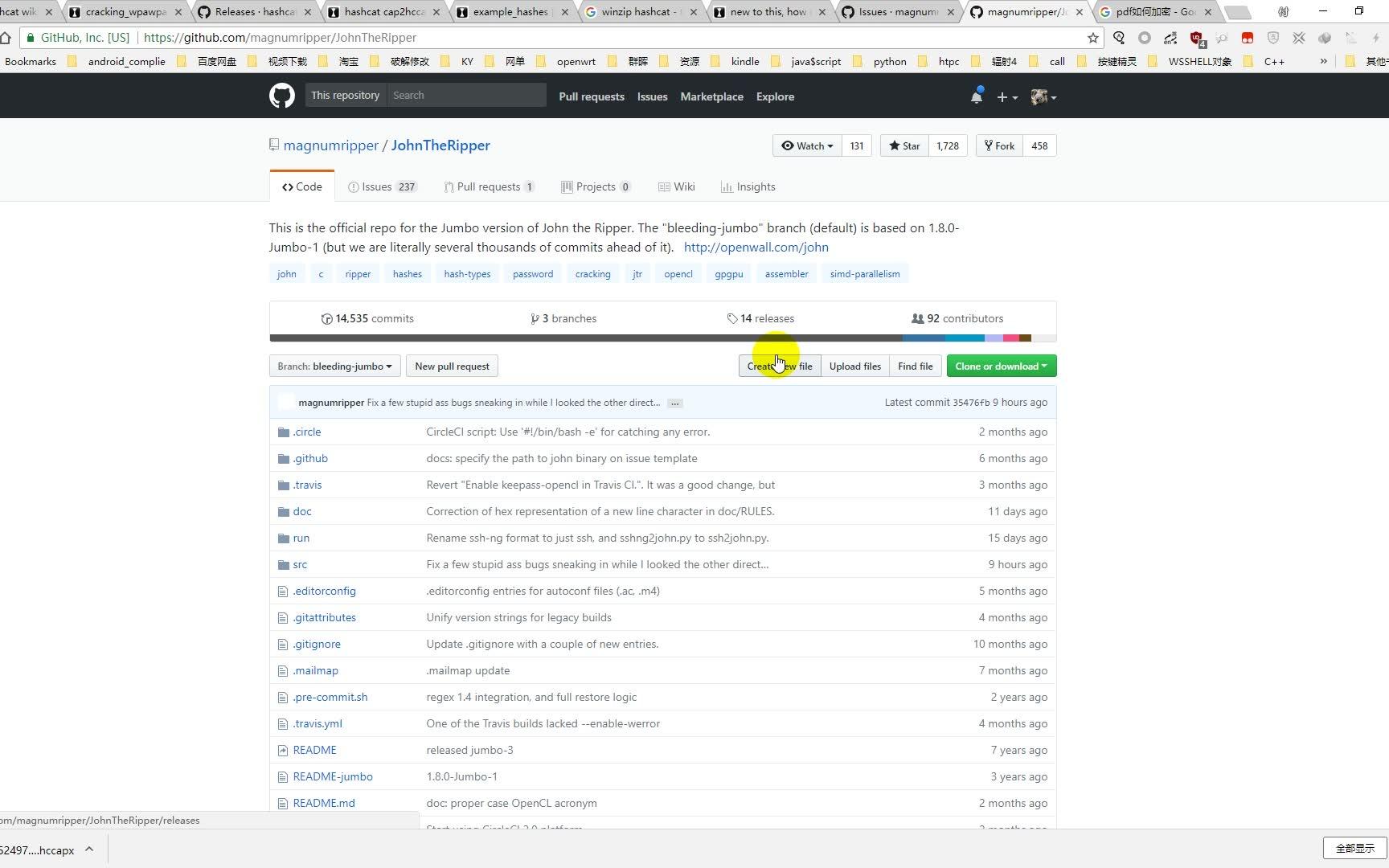This screenshot has width=1389, height=868.
Task: Expand the commit message ellipsis button
Action: [x=675, y=403]
